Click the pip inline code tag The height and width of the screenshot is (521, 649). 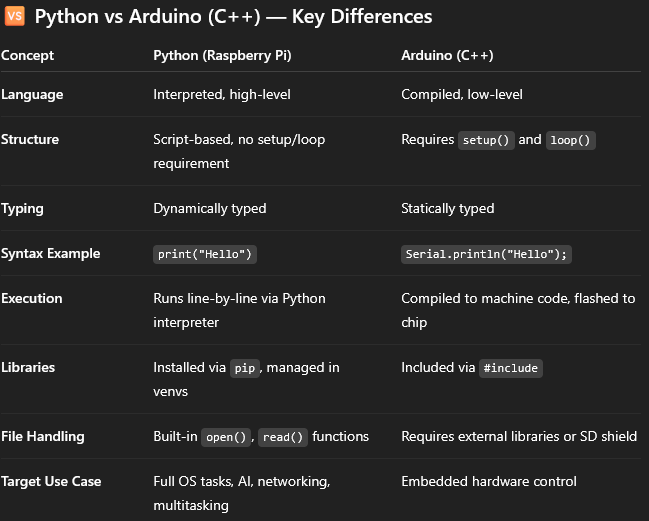pos(244,368)
